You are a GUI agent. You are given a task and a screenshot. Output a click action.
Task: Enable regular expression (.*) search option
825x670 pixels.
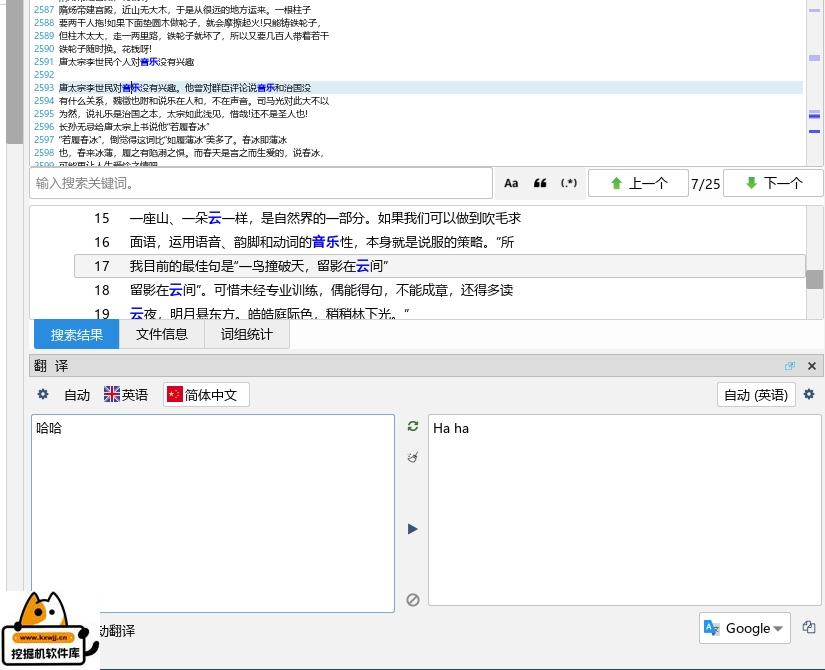coord(569,183)
